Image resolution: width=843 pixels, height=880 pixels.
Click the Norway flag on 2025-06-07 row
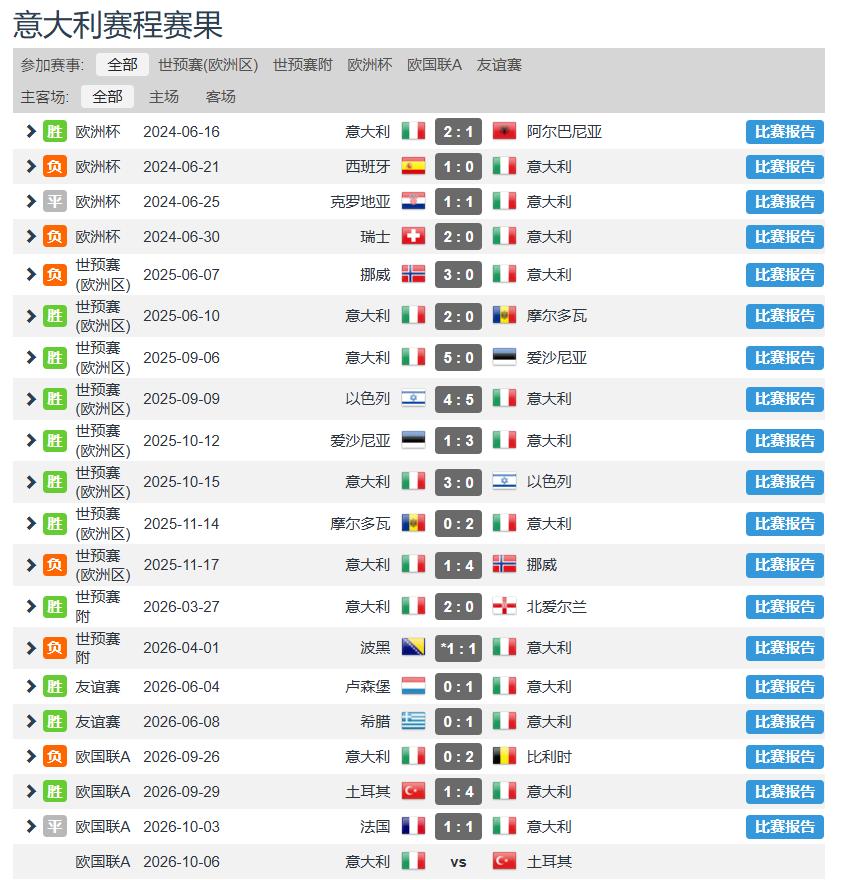[x=413, y=274]
